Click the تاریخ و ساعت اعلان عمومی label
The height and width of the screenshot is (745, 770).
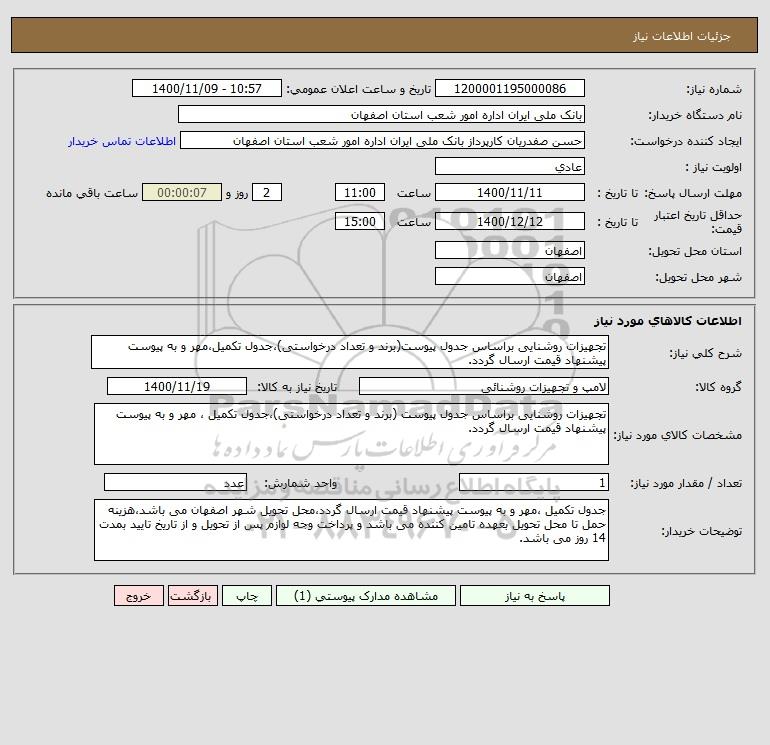tap(359, 89)
